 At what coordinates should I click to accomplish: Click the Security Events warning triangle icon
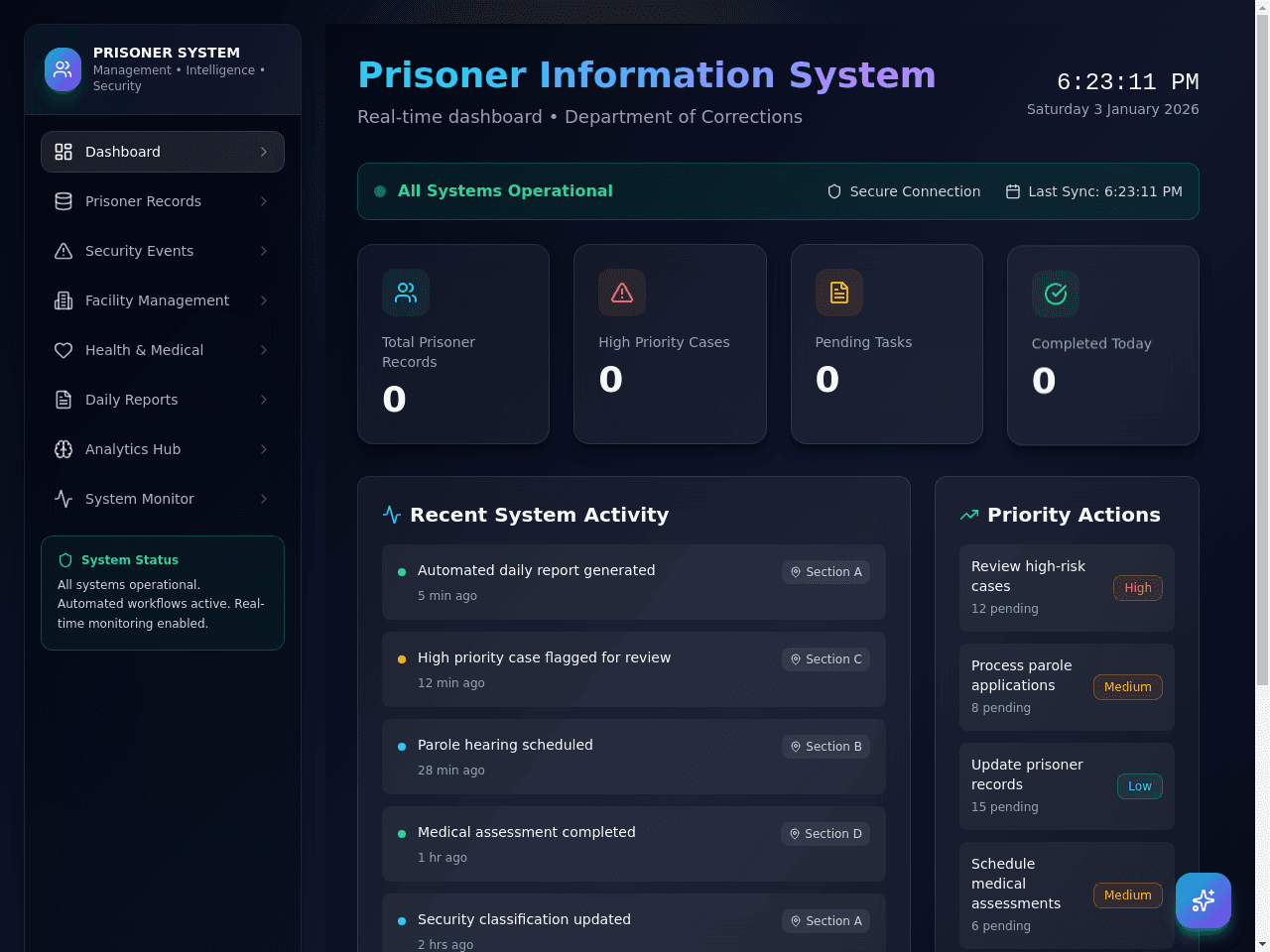click(x=63, y=251)
